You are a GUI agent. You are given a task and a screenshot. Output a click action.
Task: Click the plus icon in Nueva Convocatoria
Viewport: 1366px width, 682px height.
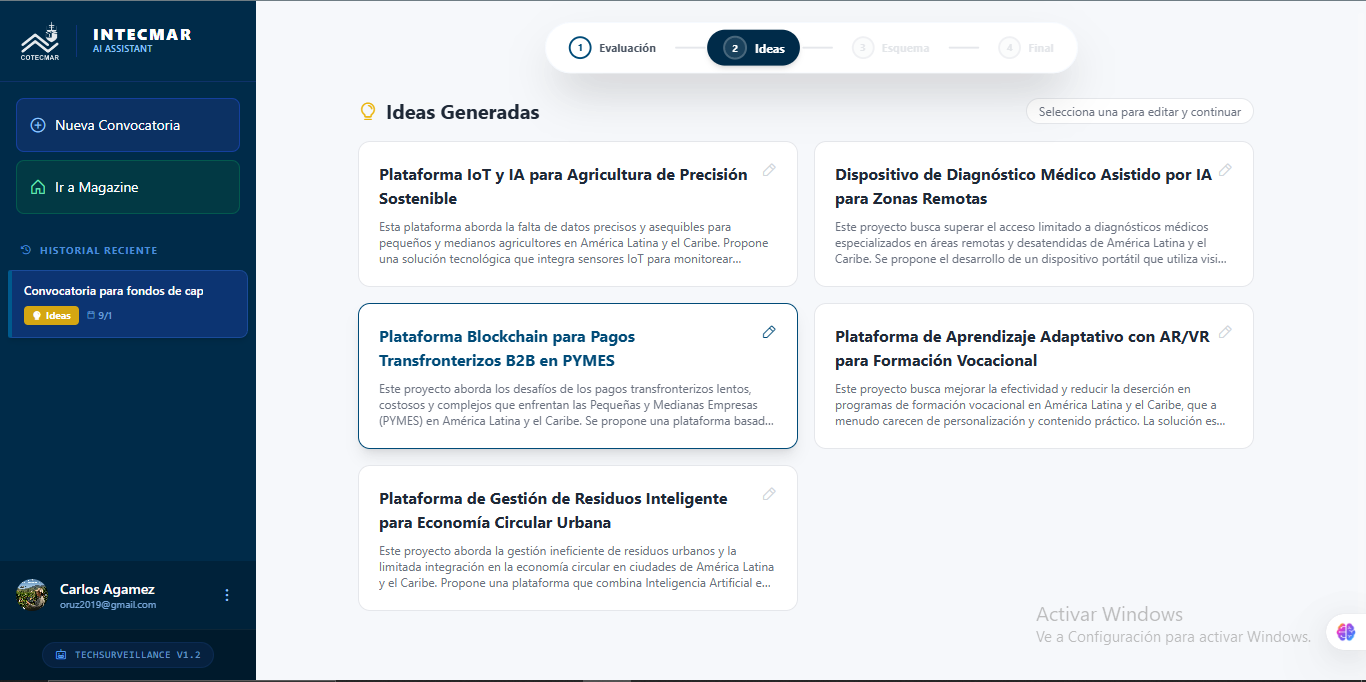tap(38, 125)
